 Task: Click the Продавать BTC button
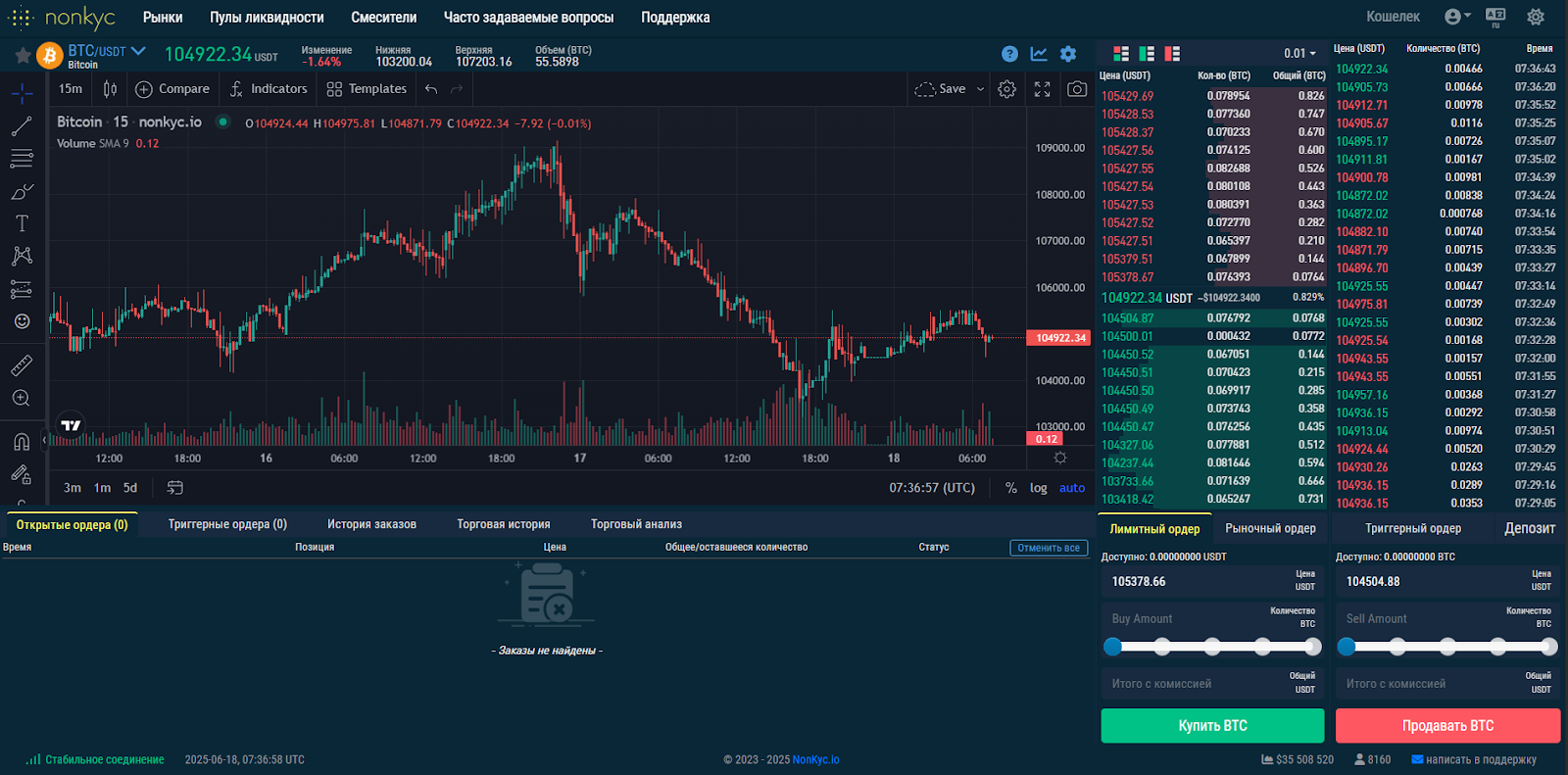click(1447, 726)
